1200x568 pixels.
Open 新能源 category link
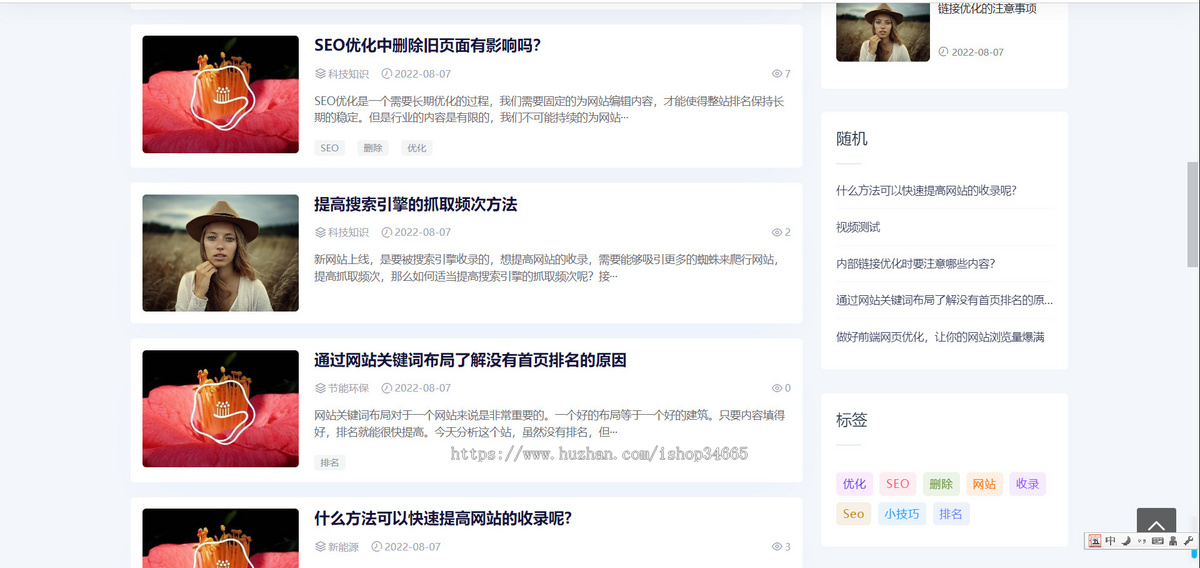tap(343, 547)
